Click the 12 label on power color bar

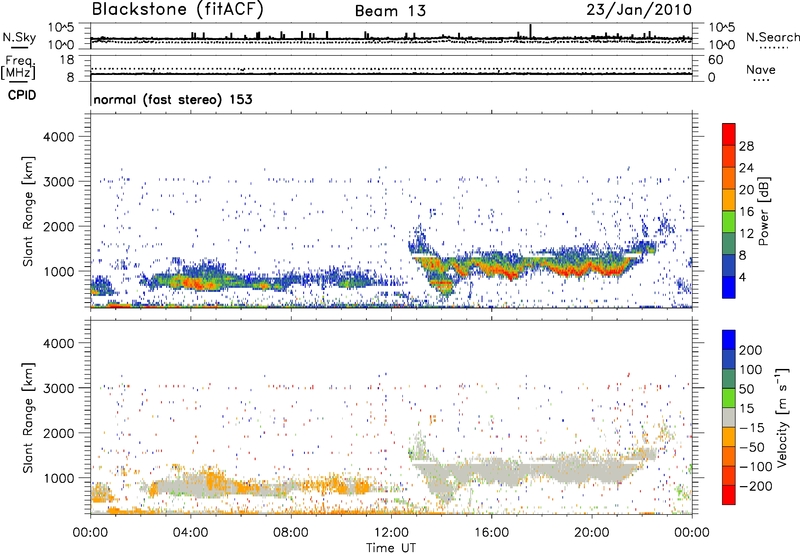click(746, 234)
